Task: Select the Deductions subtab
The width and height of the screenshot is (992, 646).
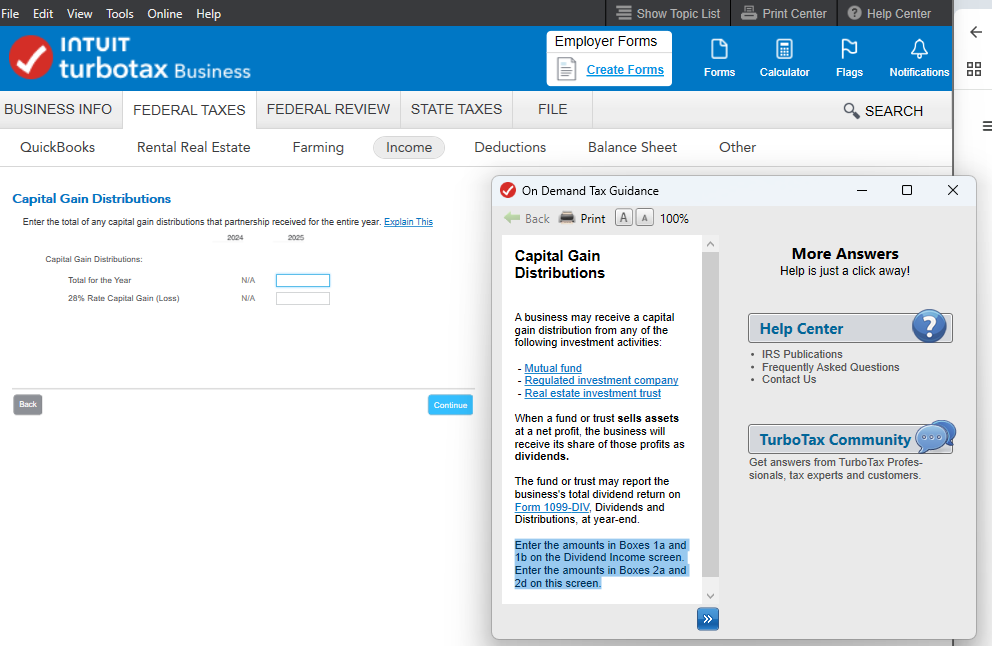Action: (x=510, y=147)
